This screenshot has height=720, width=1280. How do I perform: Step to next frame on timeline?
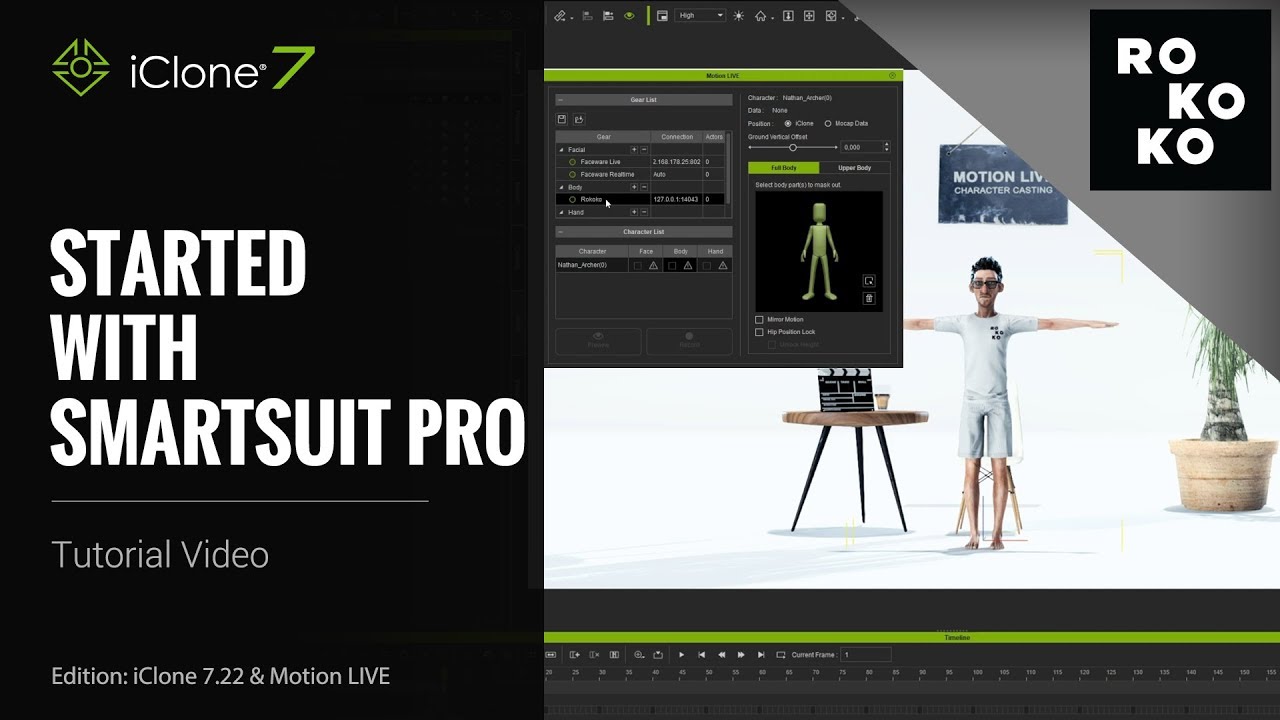(x=741, y=655)
